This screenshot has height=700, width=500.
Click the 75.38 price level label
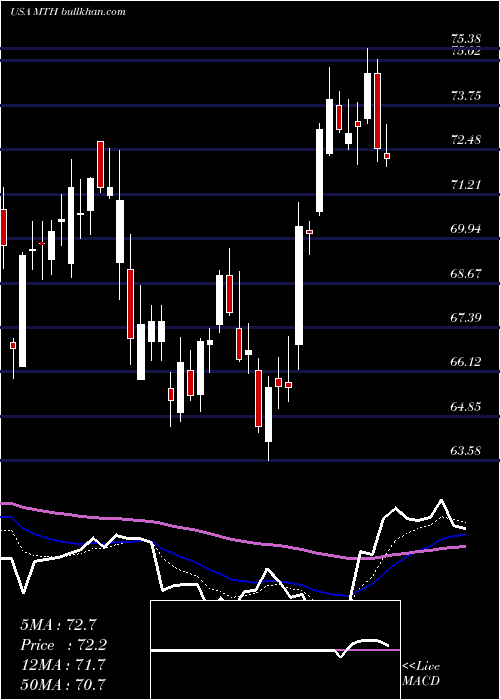tap(467, 41)
